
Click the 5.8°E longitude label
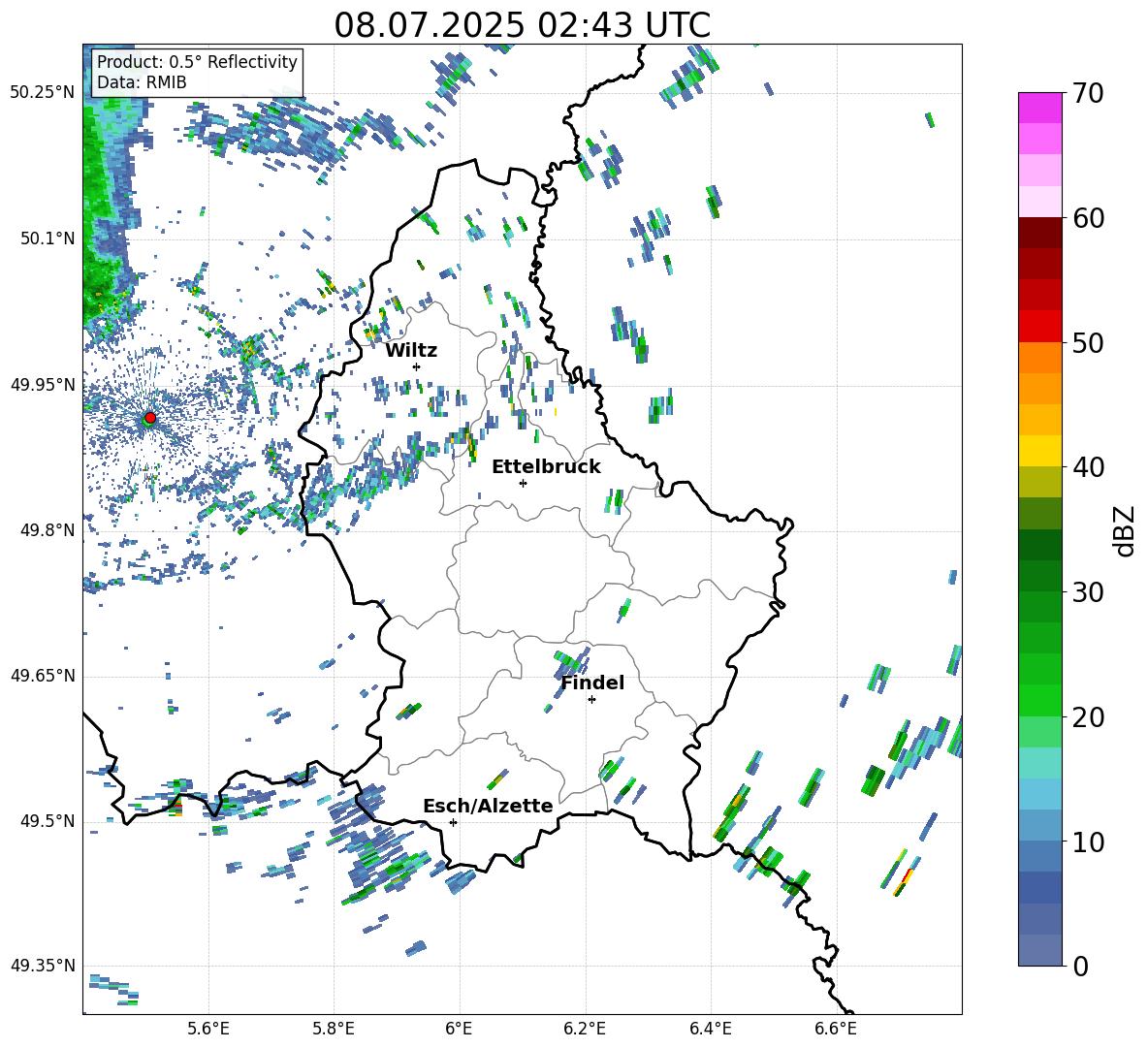334,1029
